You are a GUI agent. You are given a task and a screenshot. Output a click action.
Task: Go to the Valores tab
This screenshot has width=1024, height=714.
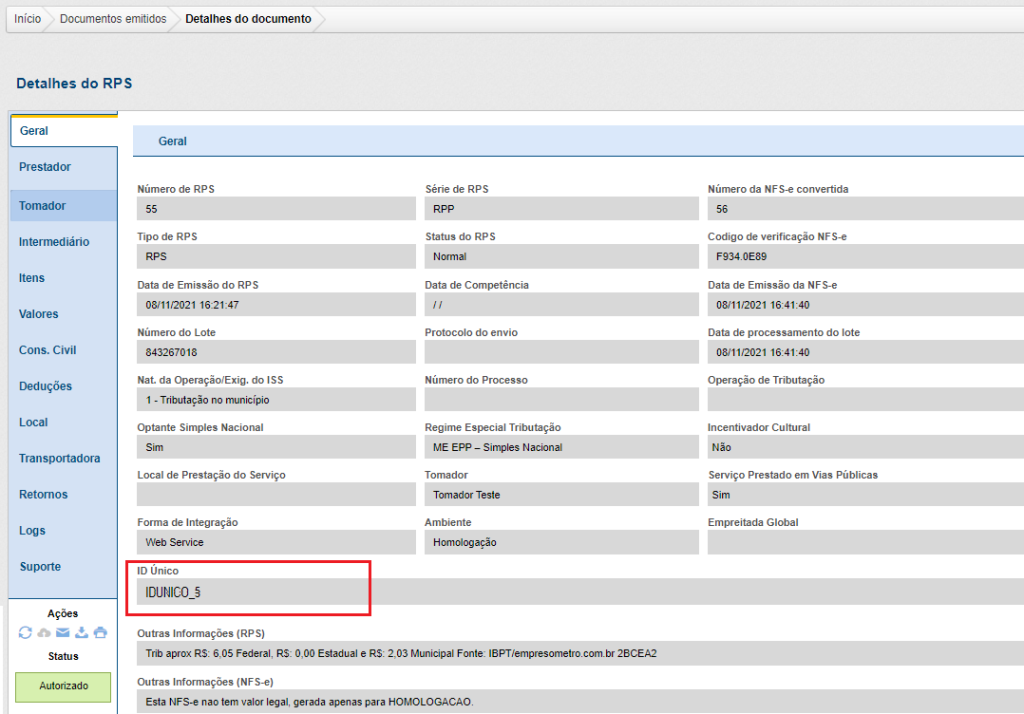pos(39,314)
